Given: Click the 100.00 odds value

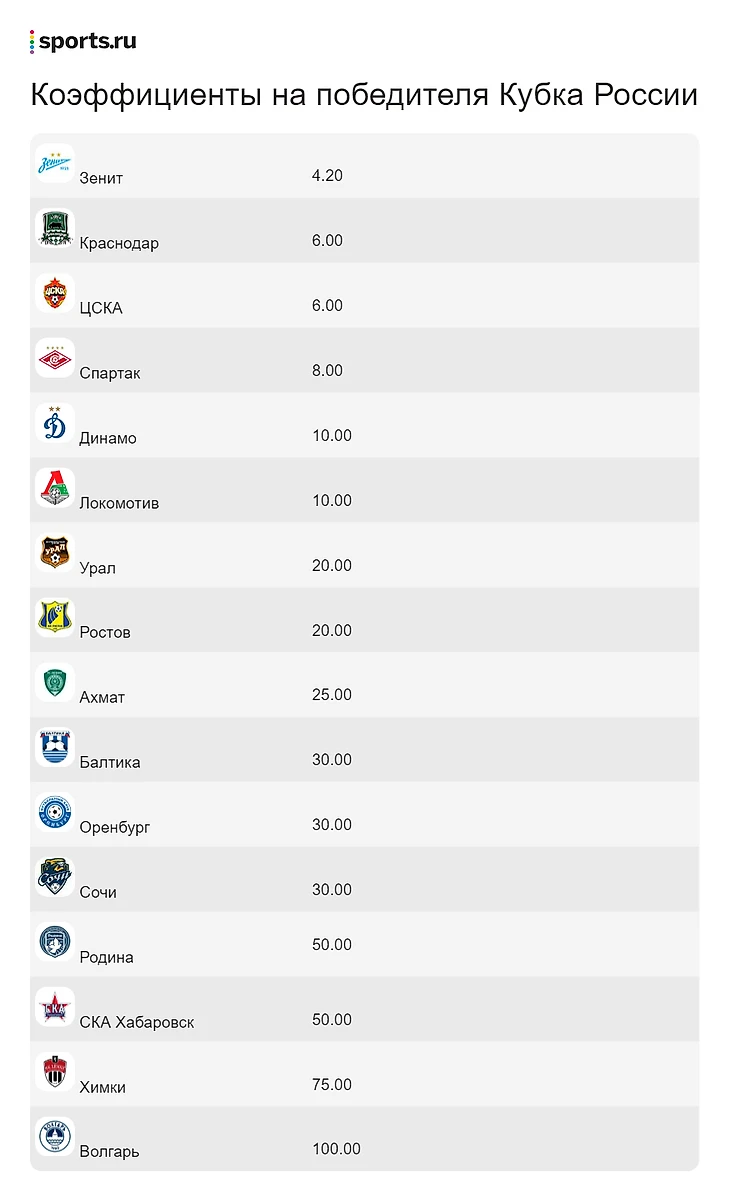Looking at the screenshot, I should coord(336,1149).
